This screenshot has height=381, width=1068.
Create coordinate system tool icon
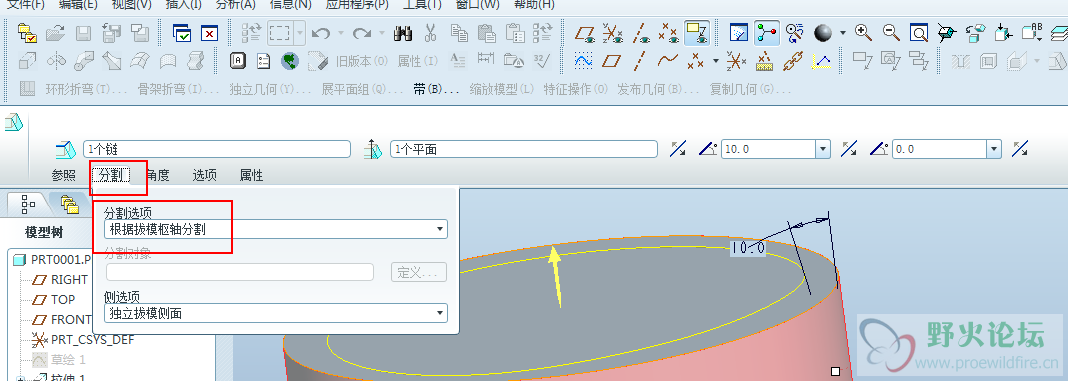736,61
